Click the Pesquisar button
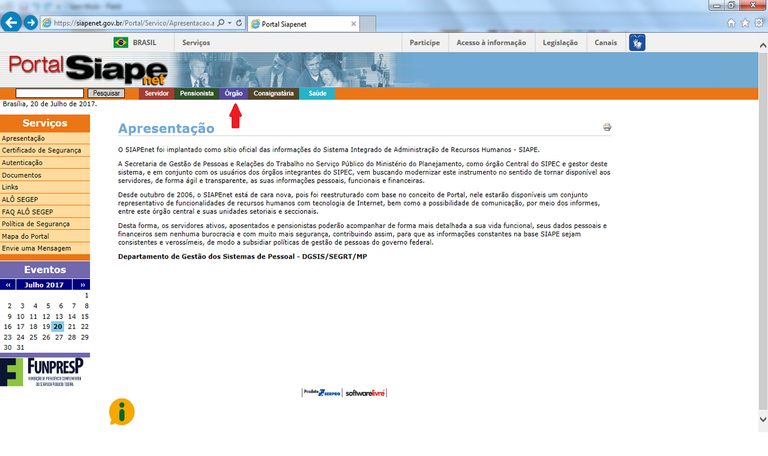The width and height of the screenshot is (768, 456). [106, 93]
